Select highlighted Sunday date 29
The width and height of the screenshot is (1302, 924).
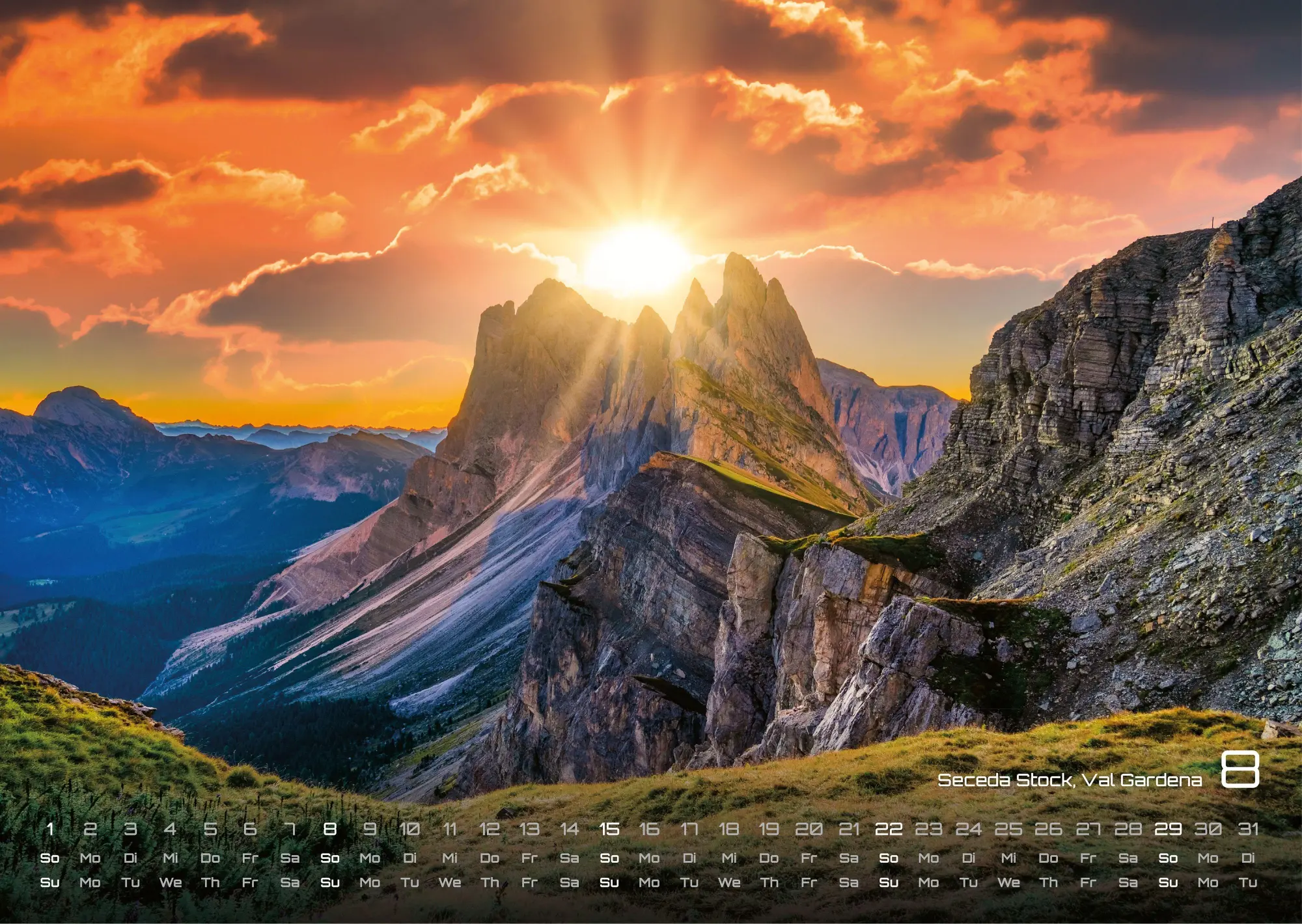point(1168,829)
